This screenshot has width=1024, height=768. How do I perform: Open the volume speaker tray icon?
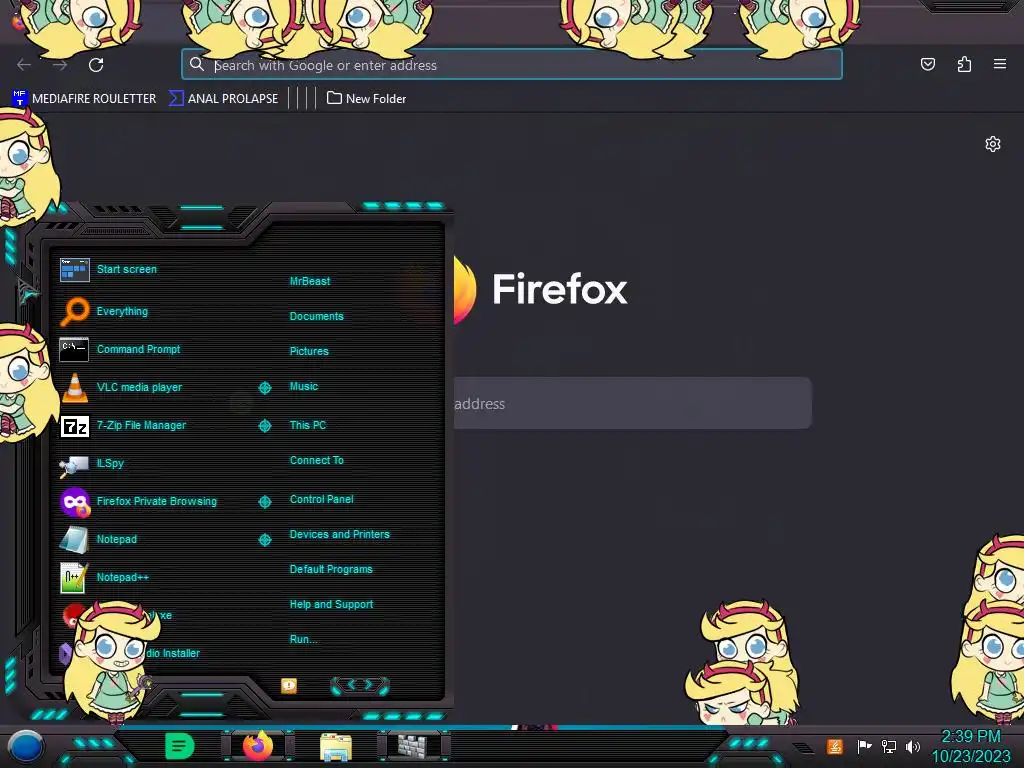point(912,746)
